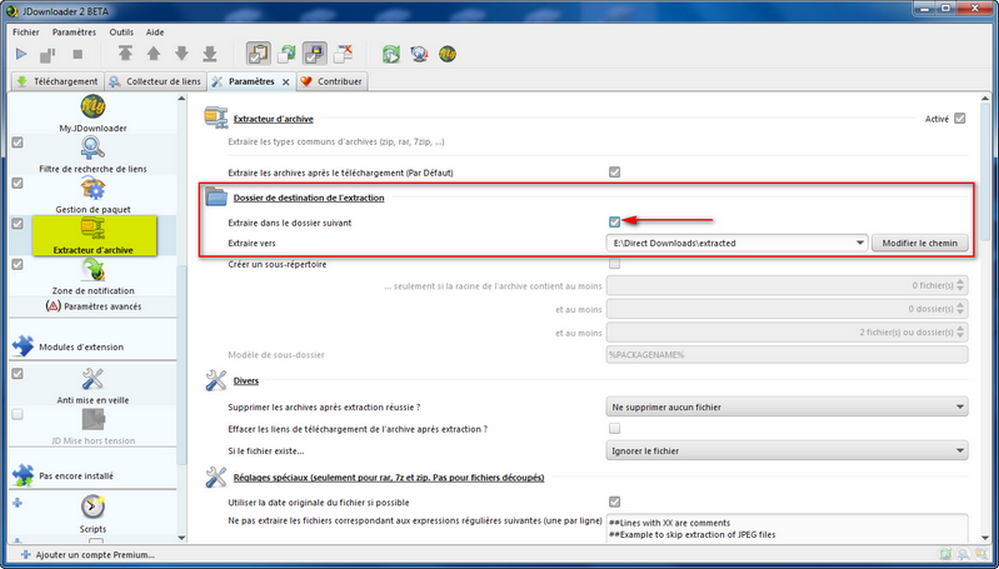Switch to the Collecteur de liens tab

coord(155,82)
